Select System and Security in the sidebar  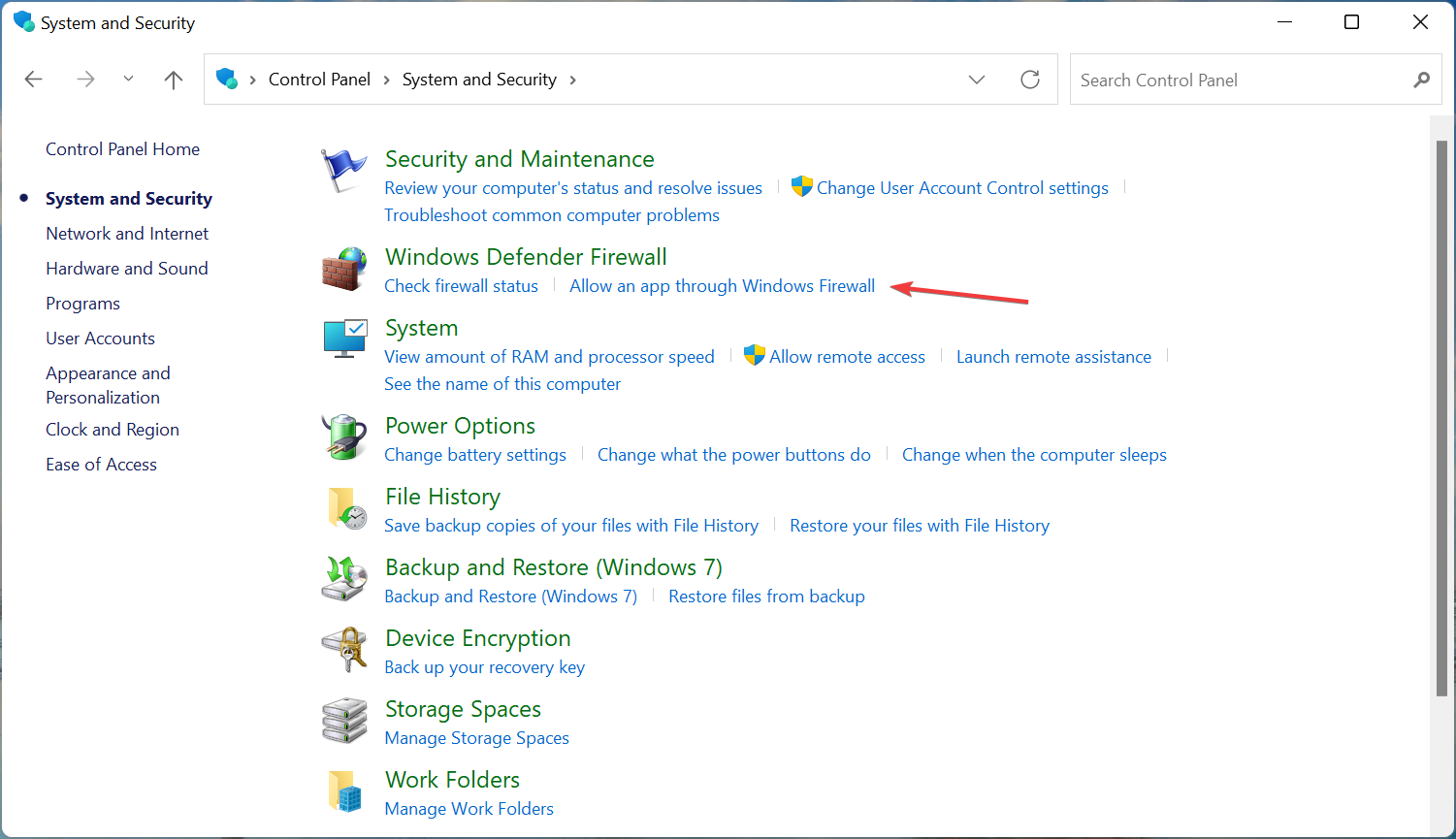pyautogui.click(x=129, y=198)
